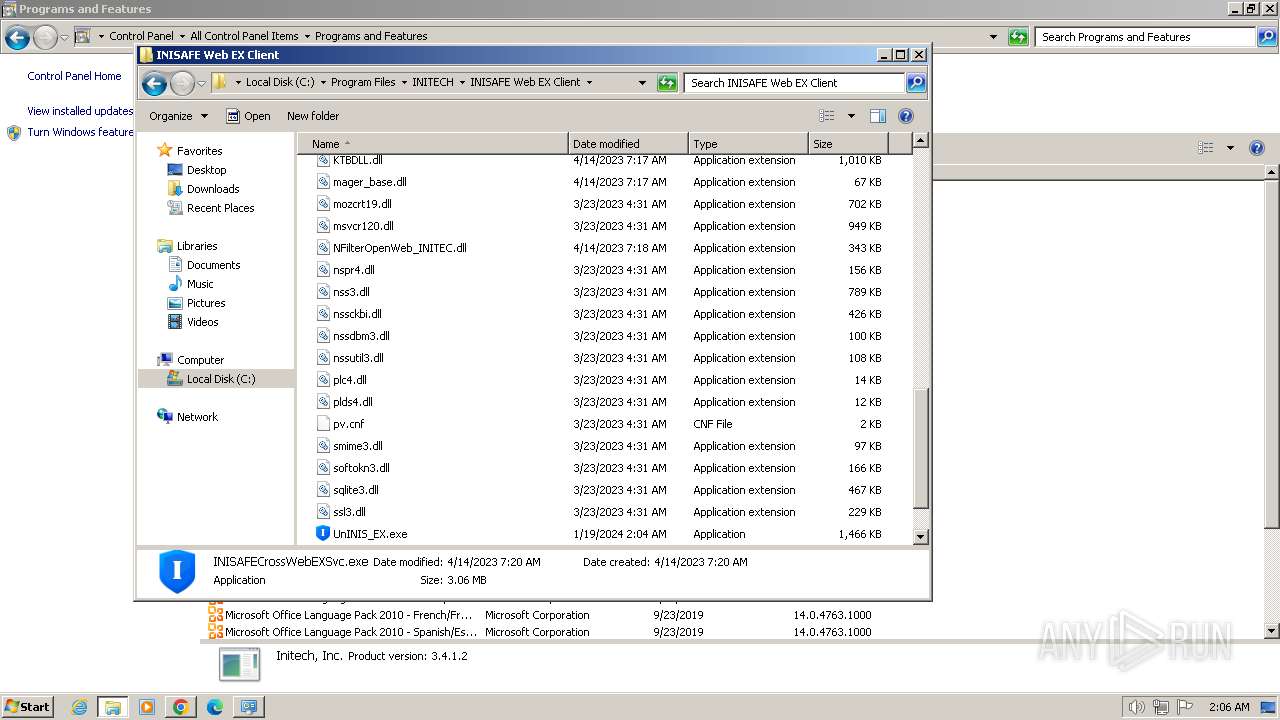The width and height of the screenshot is (1280, 720).
Task: Expand arrow after INISAFE Web EX Client breadcrumb
Action: 589,83
